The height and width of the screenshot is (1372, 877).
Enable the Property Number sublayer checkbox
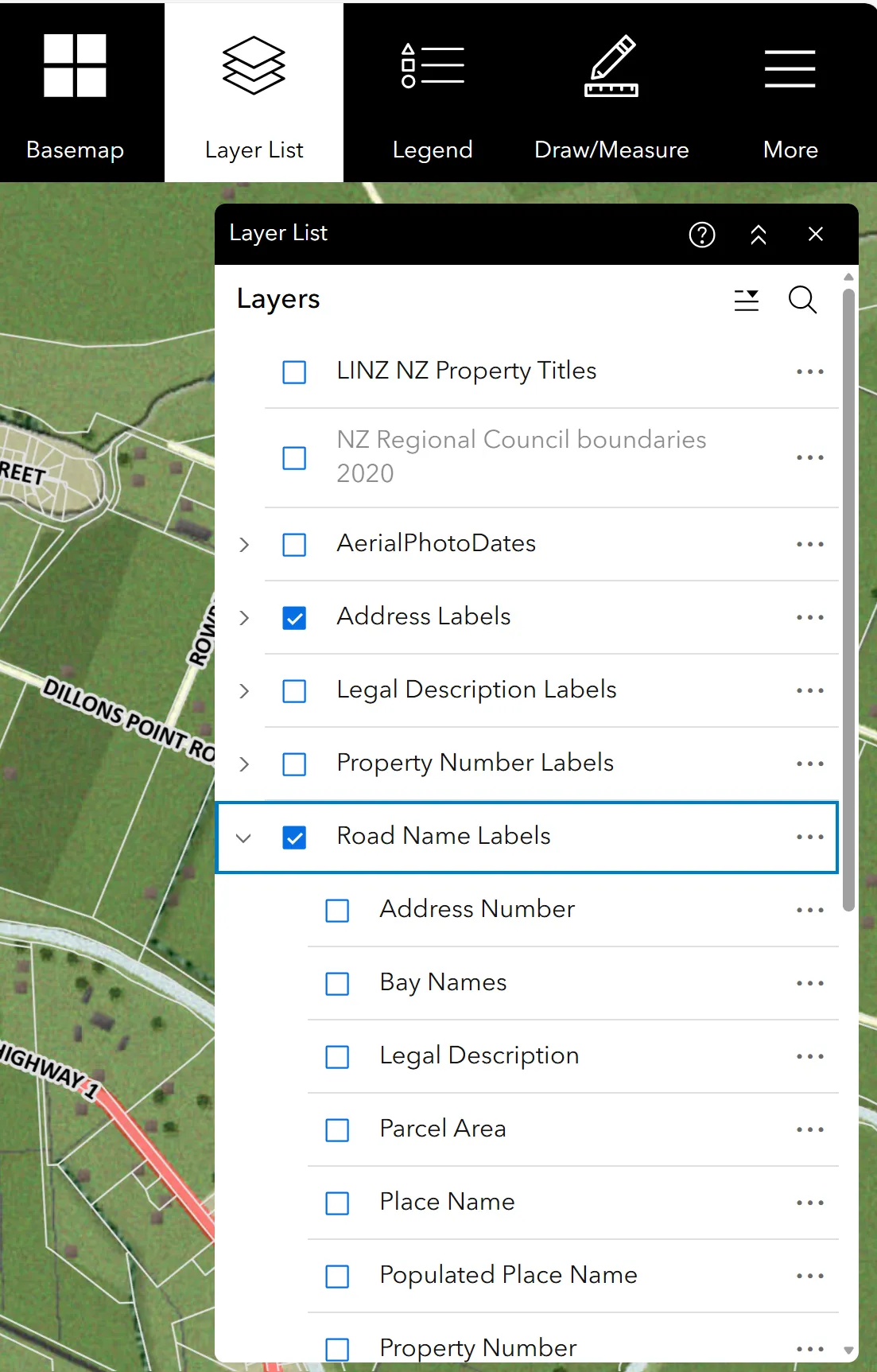337,1350
